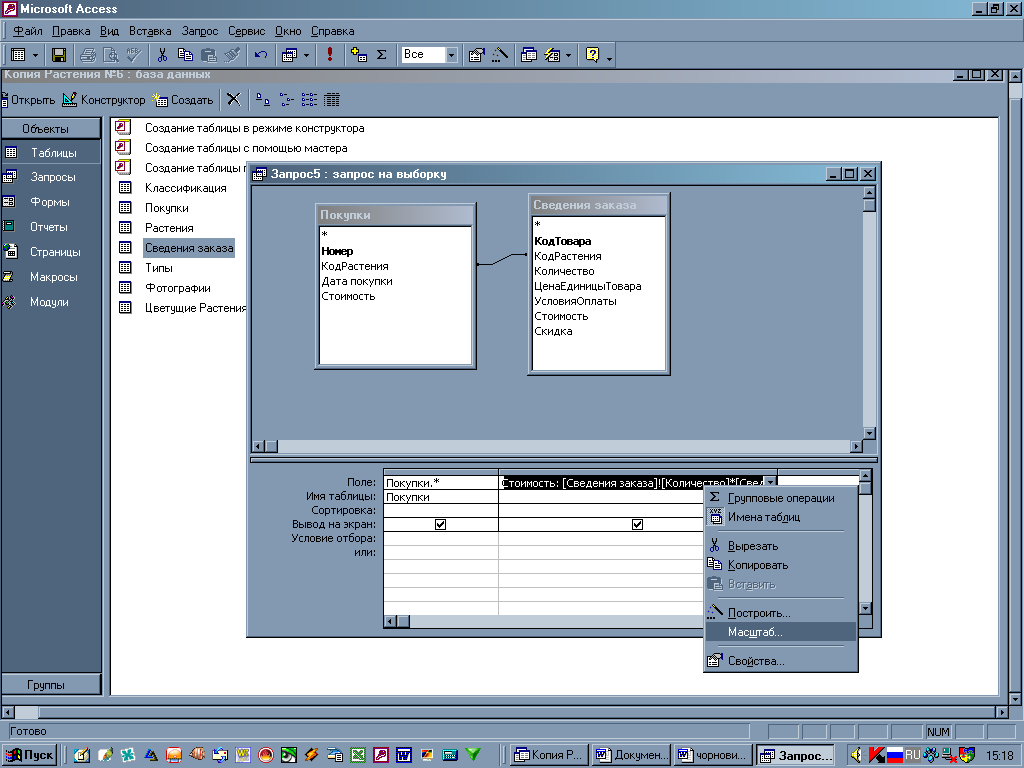1024x768 pixels.
Task: Toggle Totals with the sigma toolbar icon
Action: pos(381,56)
